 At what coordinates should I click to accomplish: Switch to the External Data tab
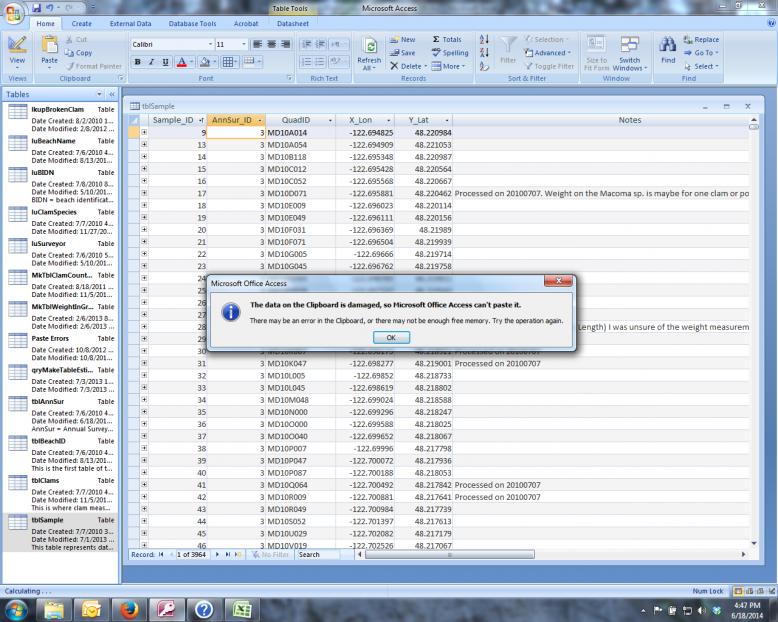pos(130,23)
